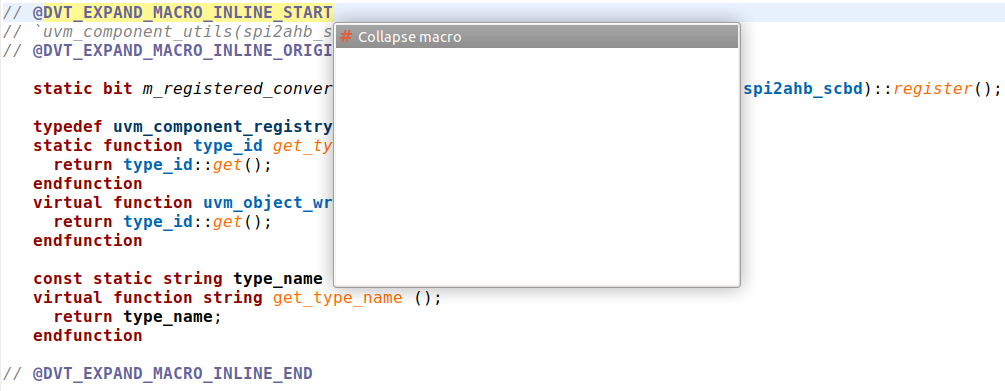Choose Collapse macro in the popup
The width and height of the screenshot is (1005, 391).
click(x=536, y=37)
